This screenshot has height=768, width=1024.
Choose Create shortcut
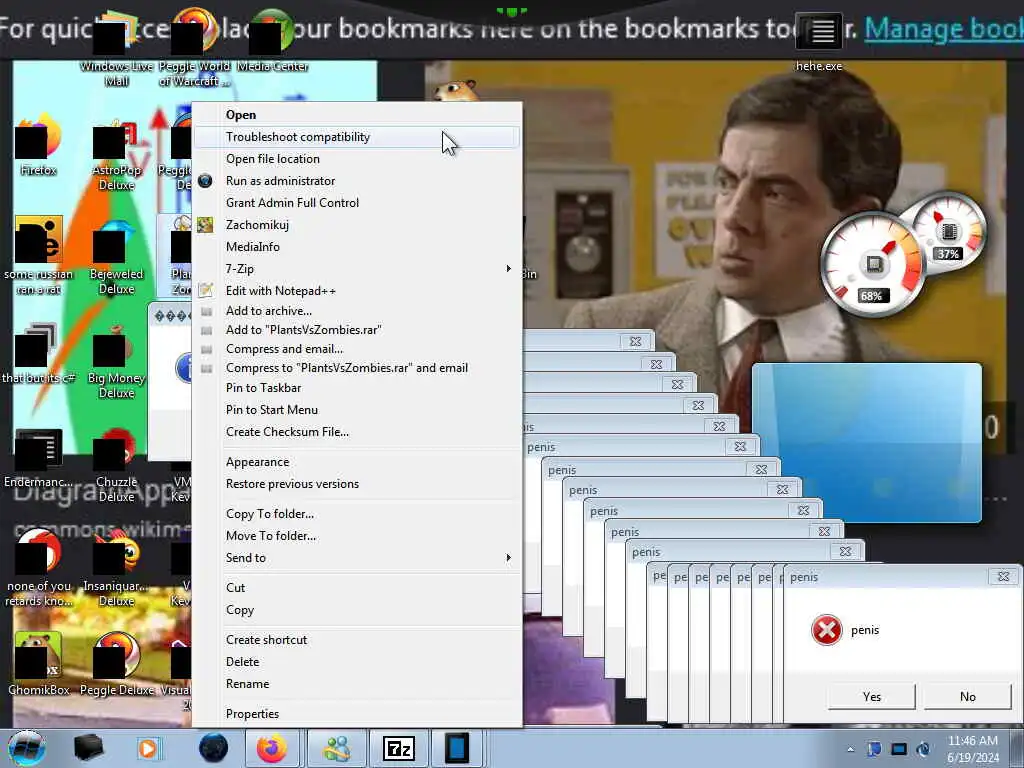(357, 640)
